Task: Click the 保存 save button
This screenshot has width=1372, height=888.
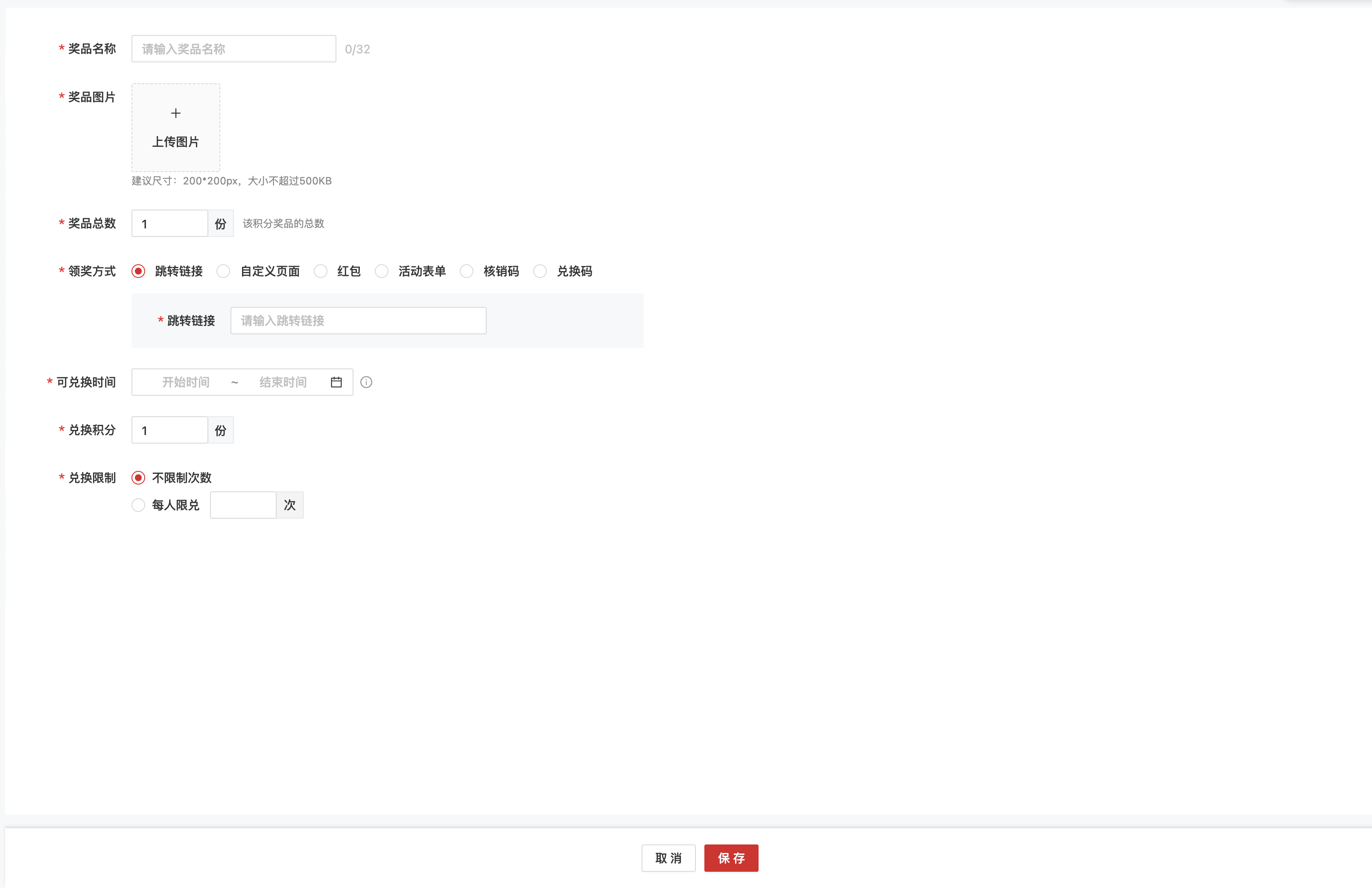Action: 731,858
